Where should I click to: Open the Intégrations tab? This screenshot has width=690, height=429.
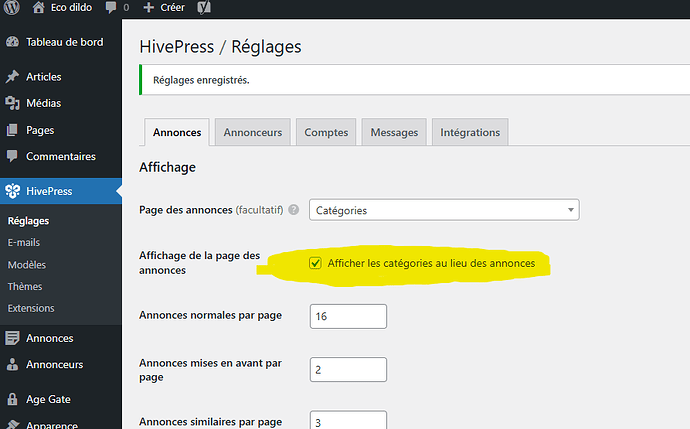coord(470,132)
